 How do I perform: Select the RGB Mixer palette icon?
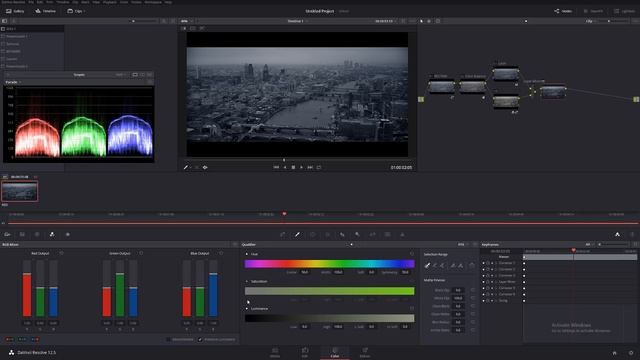click(52, 234)
